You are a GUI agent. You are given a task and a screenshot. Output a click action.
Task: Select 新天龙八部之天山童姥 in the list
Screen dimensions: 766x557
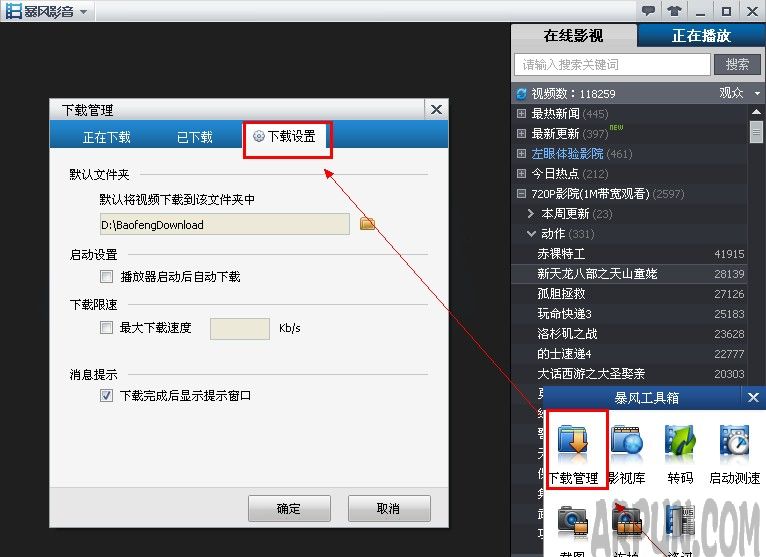[x=629, y=274]
